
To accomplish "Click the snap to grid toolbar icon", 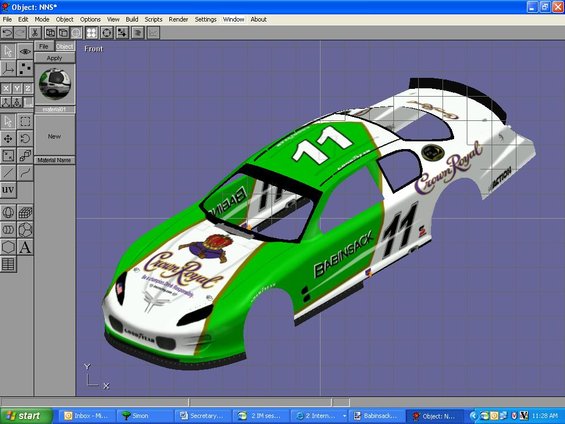I will point(122,33).
